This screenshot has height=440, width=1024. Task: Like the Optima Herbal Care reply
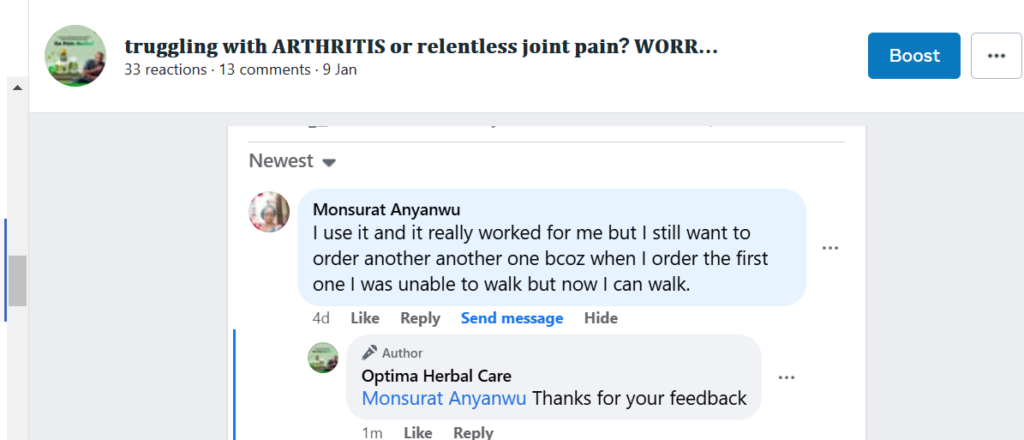point(417,432)
